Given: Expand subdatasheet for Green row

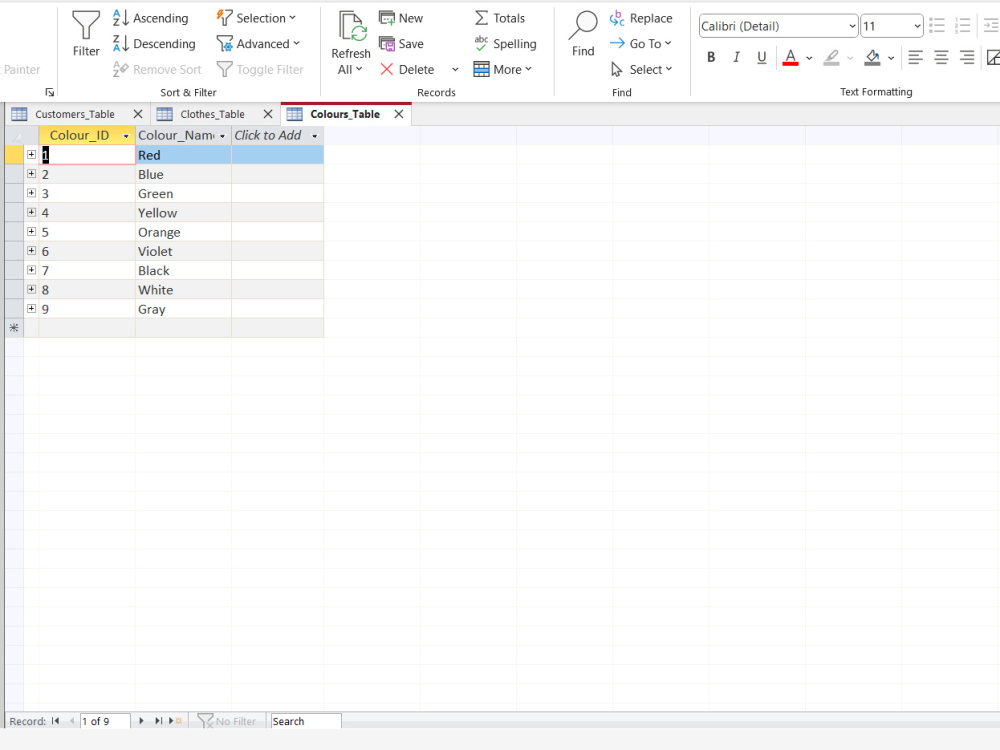Looking at the screenshot, I should 31,193.
